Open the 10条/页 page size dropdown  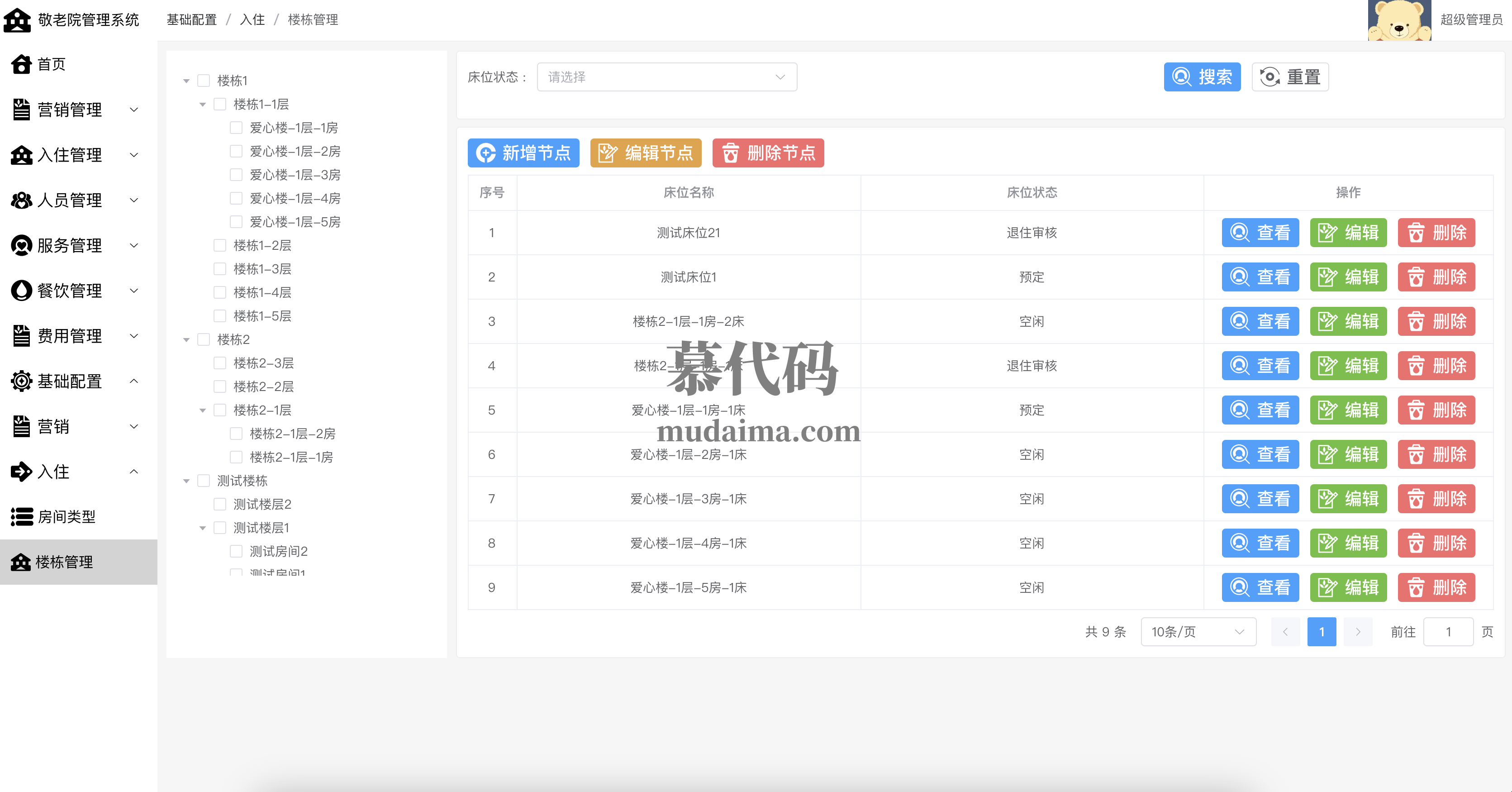tap(1198, 632)
